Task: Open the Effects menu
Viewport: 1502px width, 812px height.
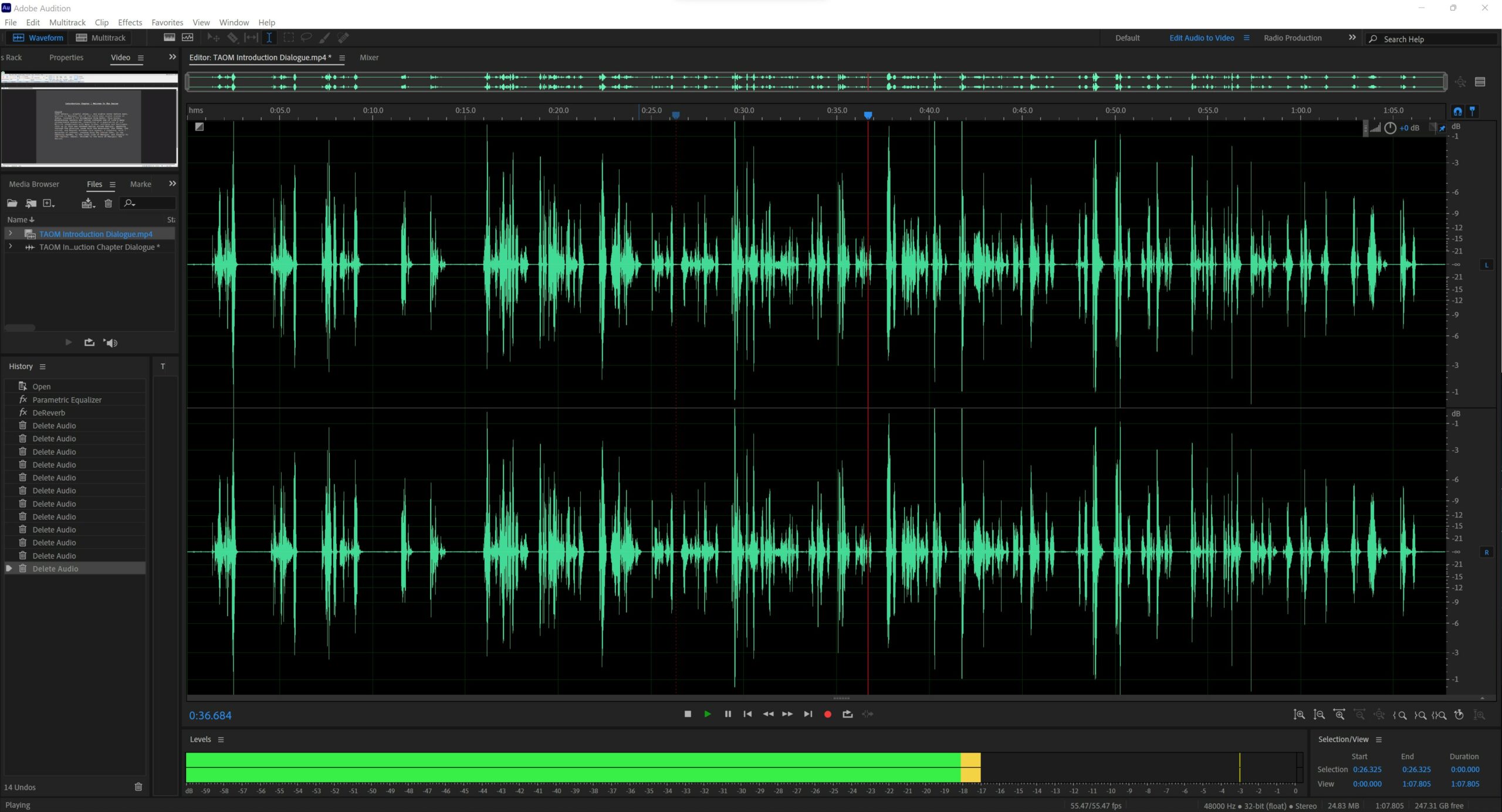Action: (x=130, y=22)
